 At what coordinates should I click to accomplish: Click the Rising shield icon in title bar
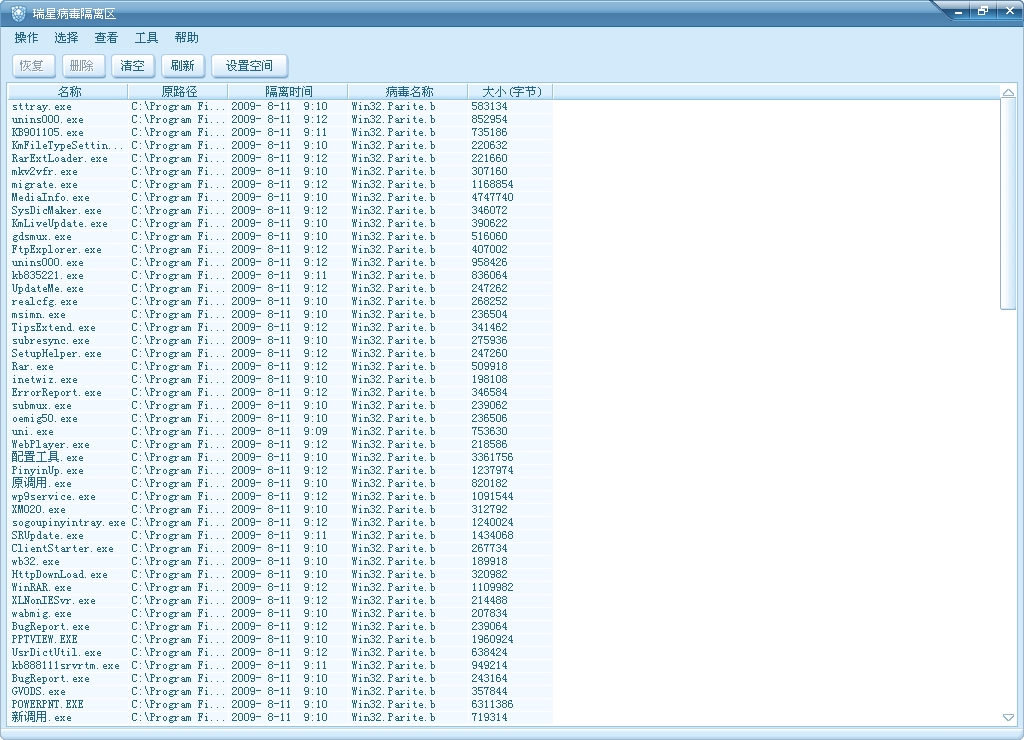click(x=18, y=13)
